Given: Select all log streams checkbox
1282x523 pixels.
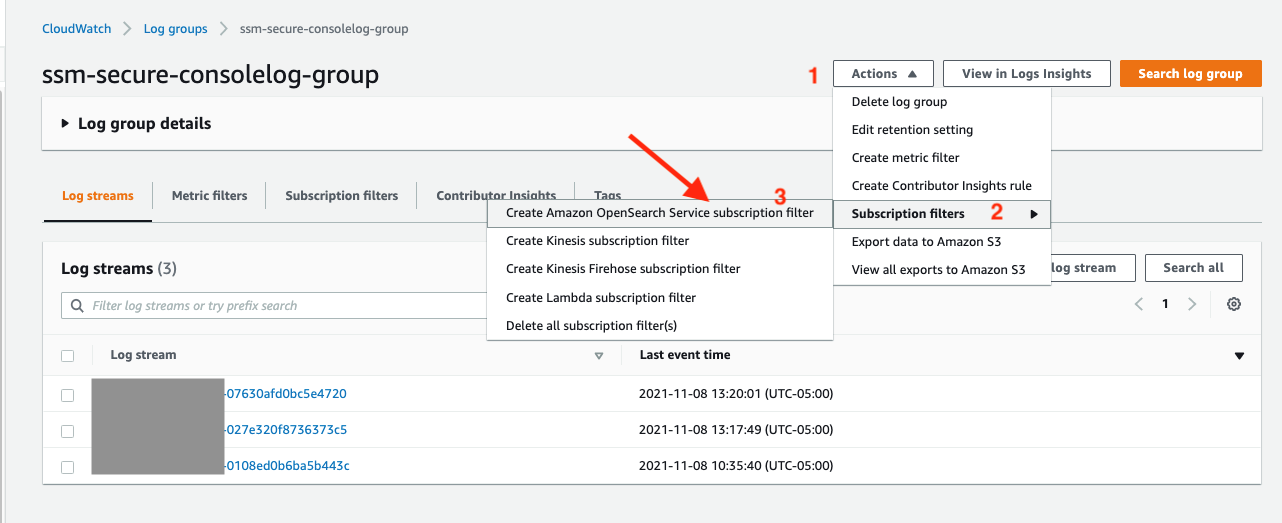Looking at the screenshot, I should click(67, 356).
